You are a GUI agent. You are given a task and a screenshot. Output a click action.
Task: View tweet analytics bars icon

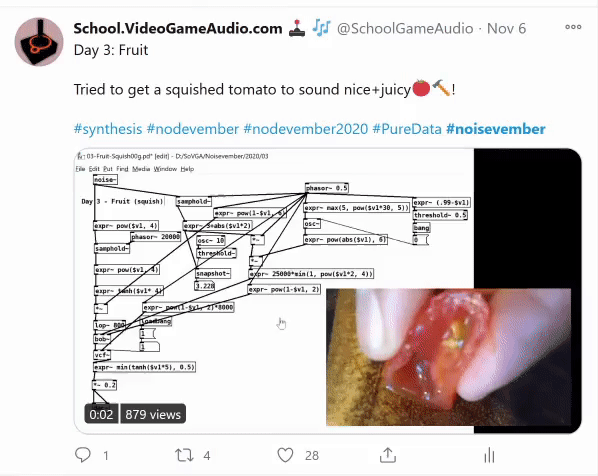489,455
